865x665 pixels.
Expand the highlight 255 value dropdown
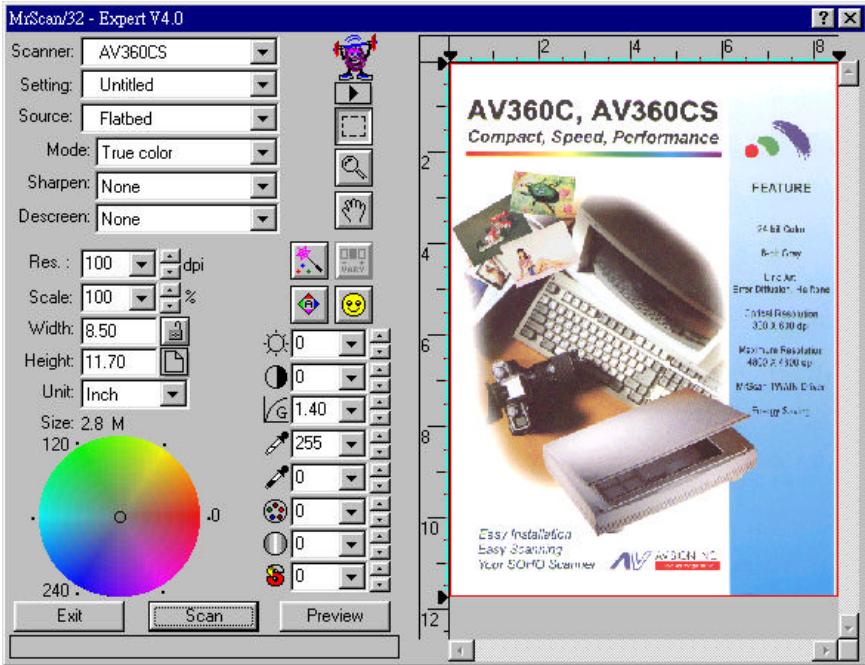click(351, 444)
